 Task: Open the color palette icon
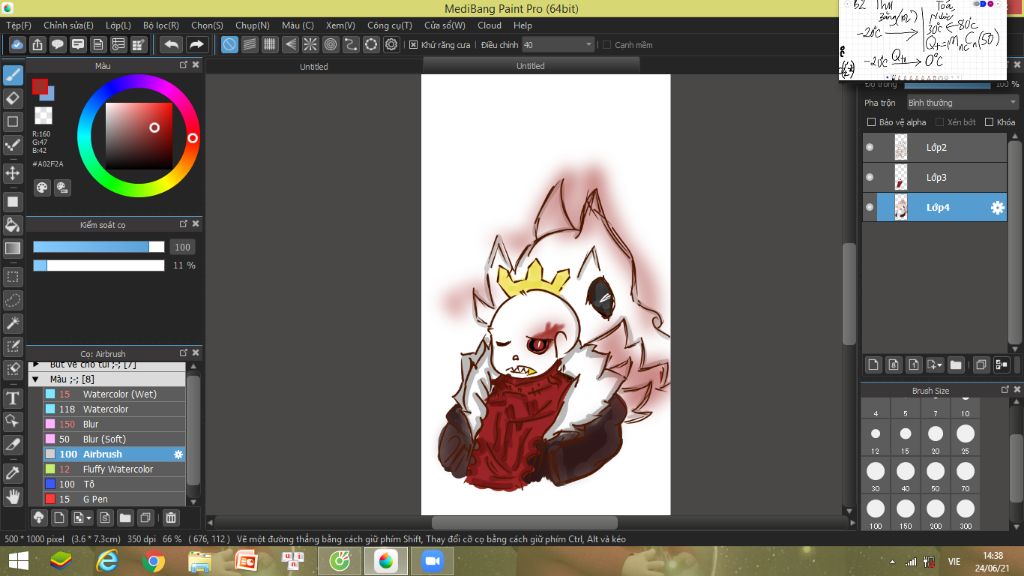[42, 187]
